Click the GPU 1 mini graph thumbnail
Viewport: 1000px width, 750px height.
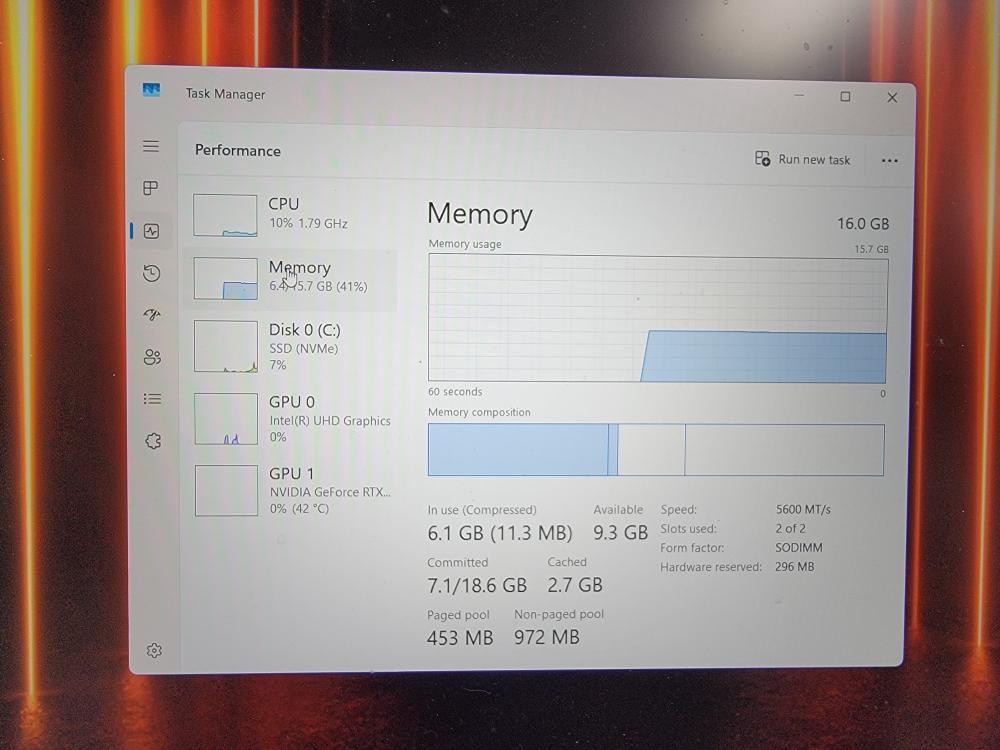226,490
